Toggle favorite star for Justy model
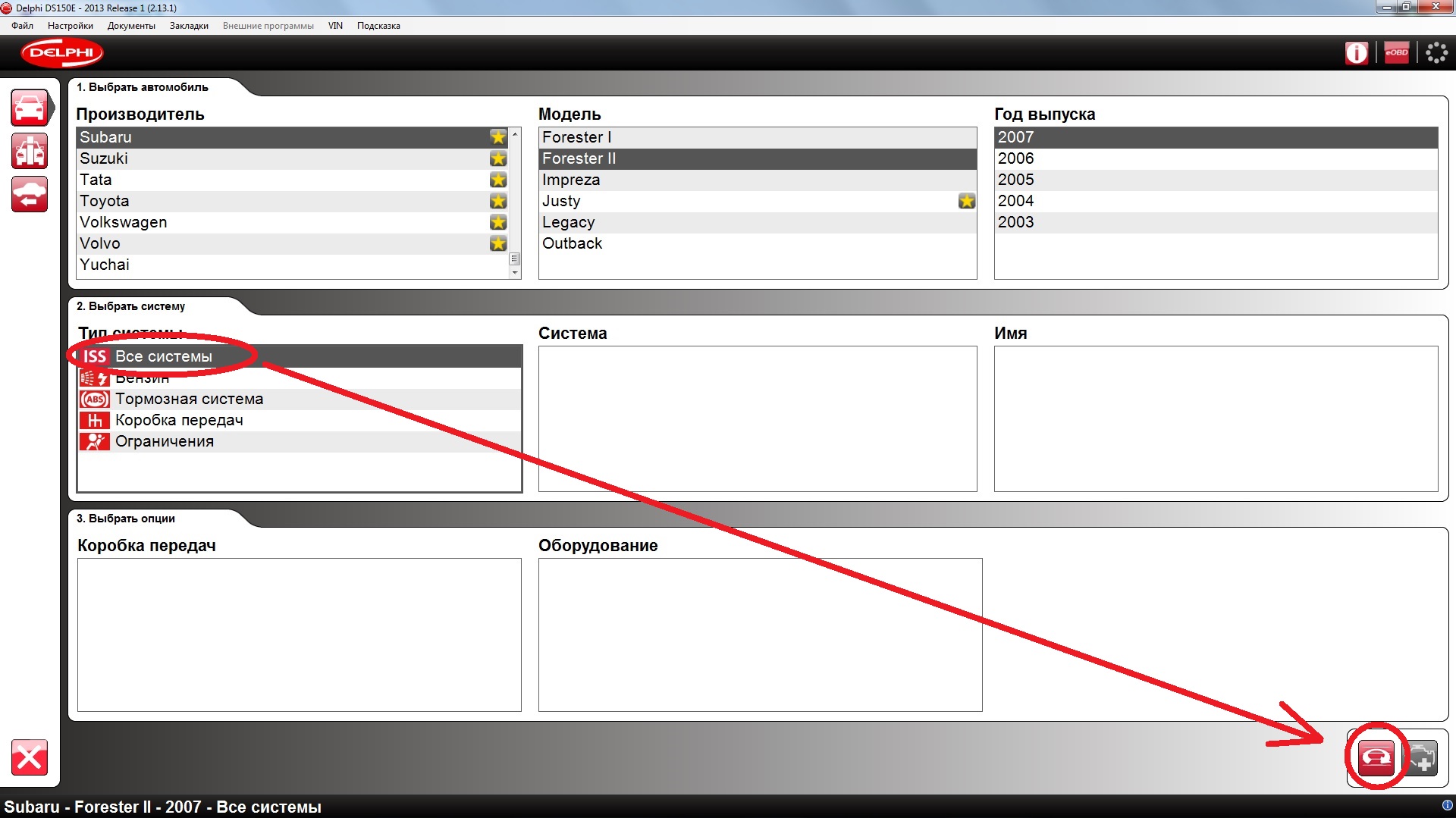 pos(967,201)
